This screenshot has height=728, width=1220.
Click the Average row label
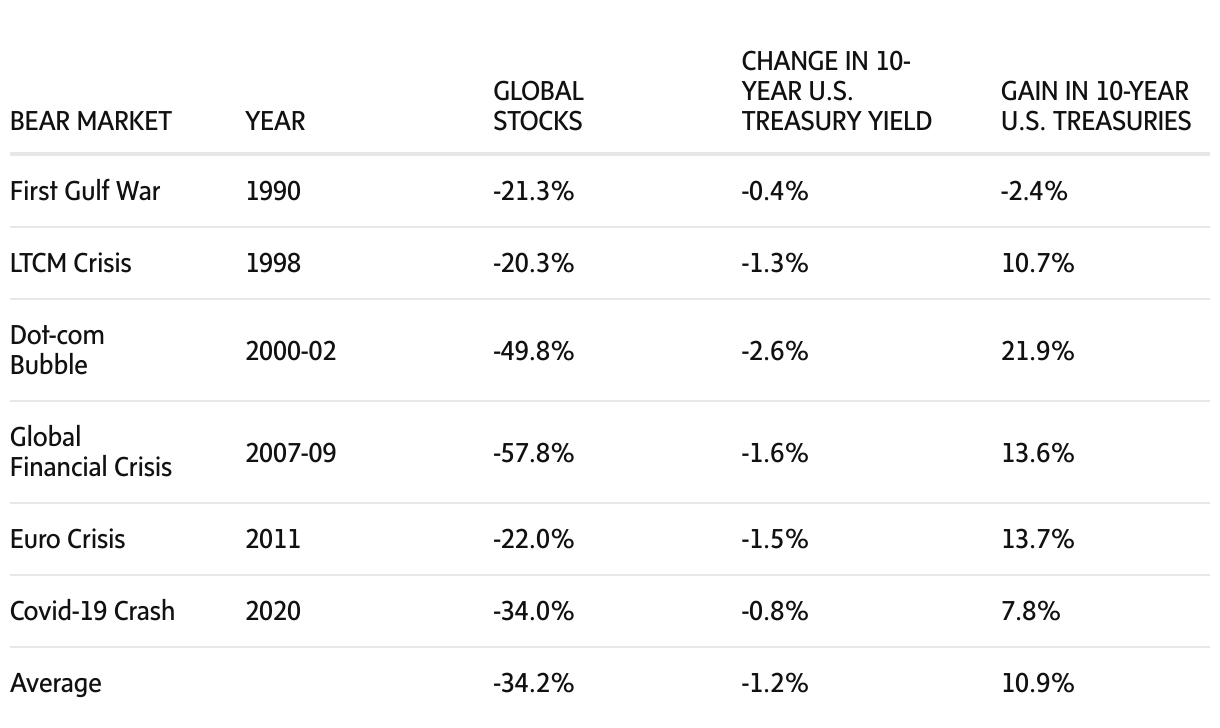tap(56, 683)
